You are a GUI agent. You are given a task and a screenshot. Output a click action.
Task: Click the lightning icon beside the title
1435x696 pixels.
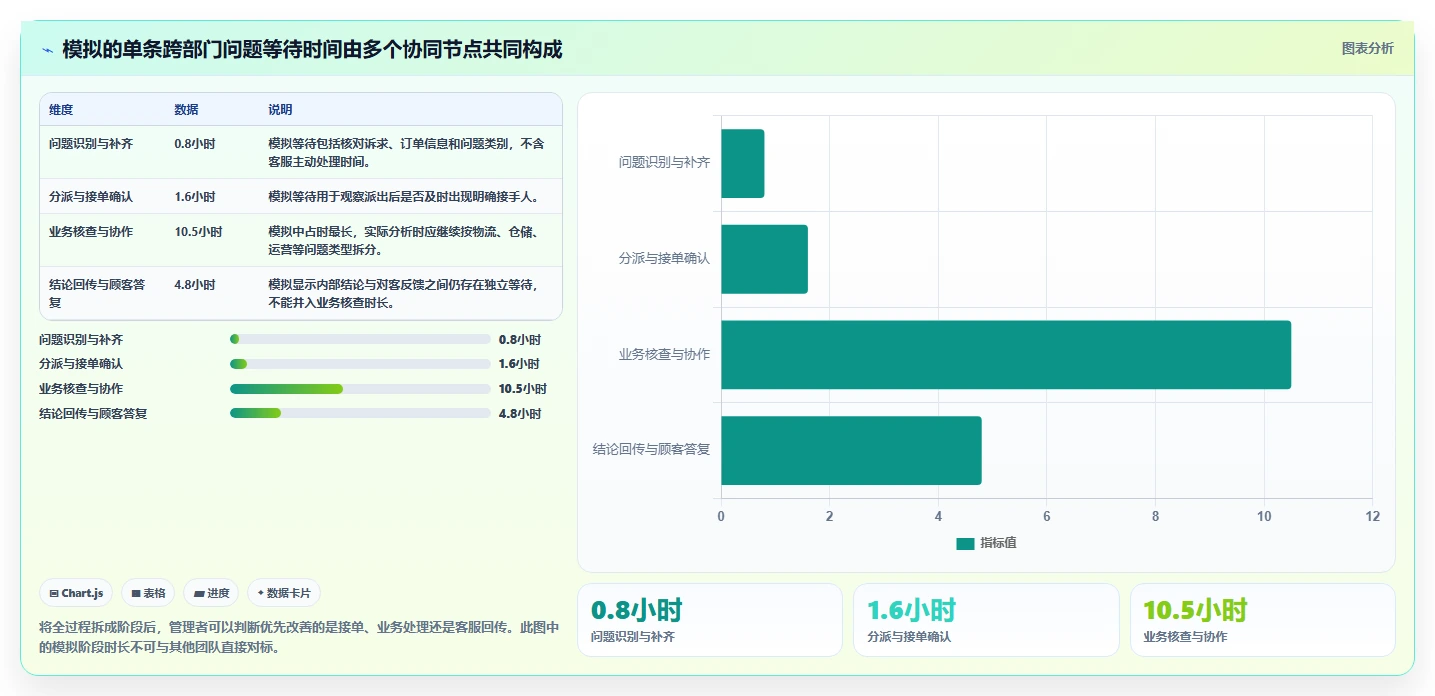47,50
